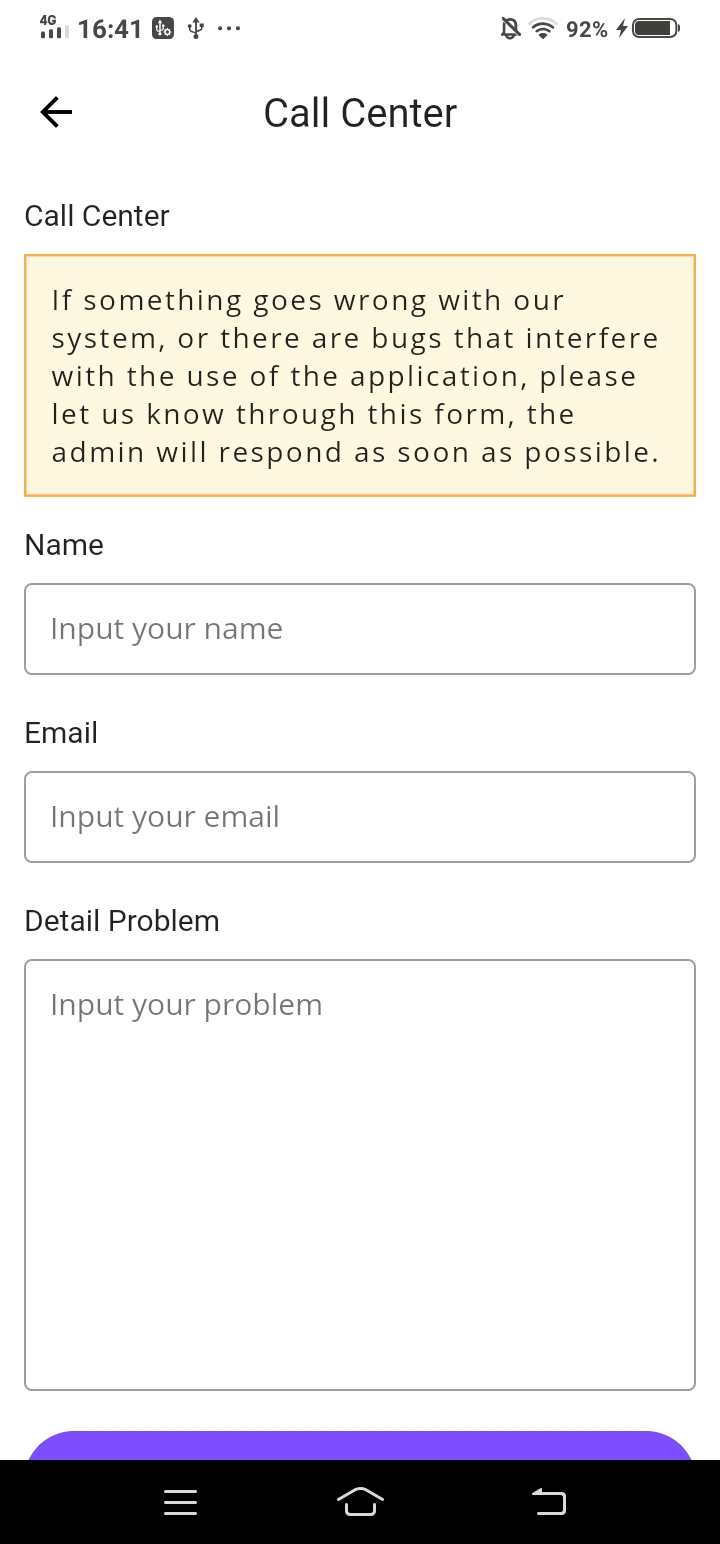Image resolution: width=720 pixels, height=1544 pixels.
Task: Tap the three-dot status overflow icon
Action: [228, 29]
